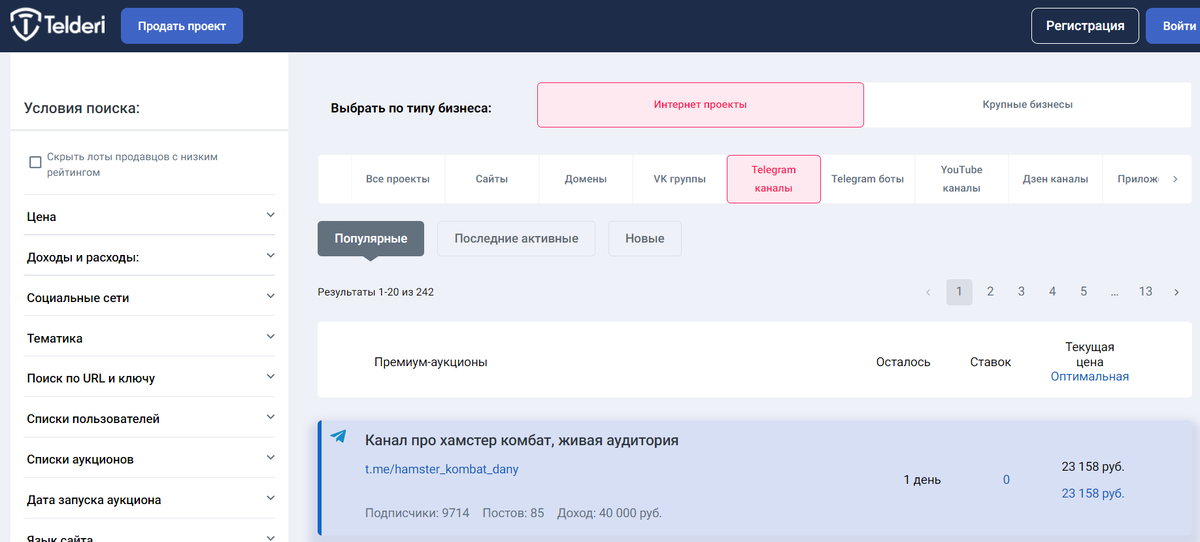Expand the Социальные сети filter
Screen dimensions: 1200x542
pyautogui.click(x=150, y=297)
